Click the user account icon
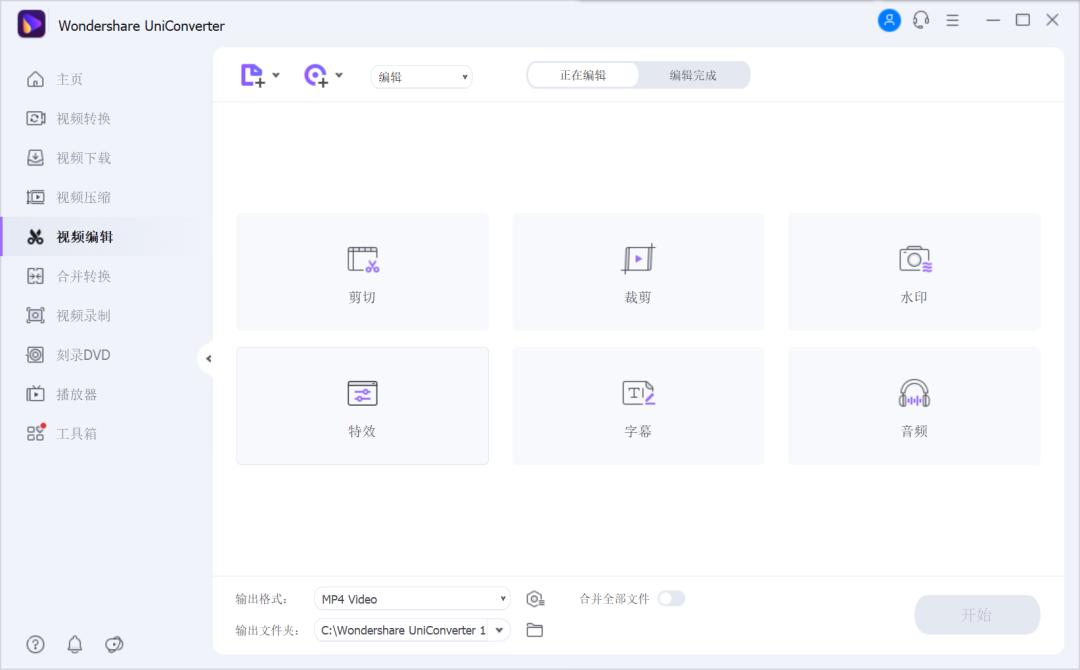The width and height of the screenshot is (1080, 670). (889, 20)
